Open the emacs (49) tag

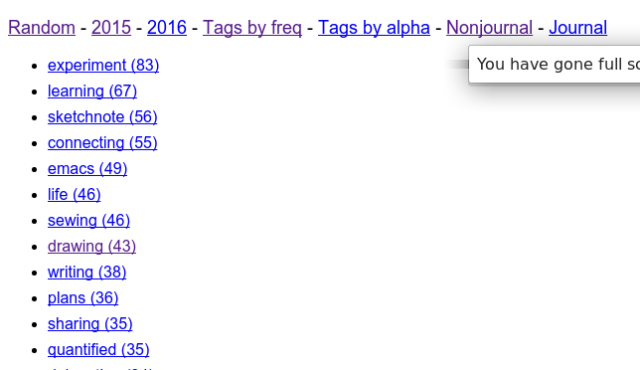pos(87,168)
